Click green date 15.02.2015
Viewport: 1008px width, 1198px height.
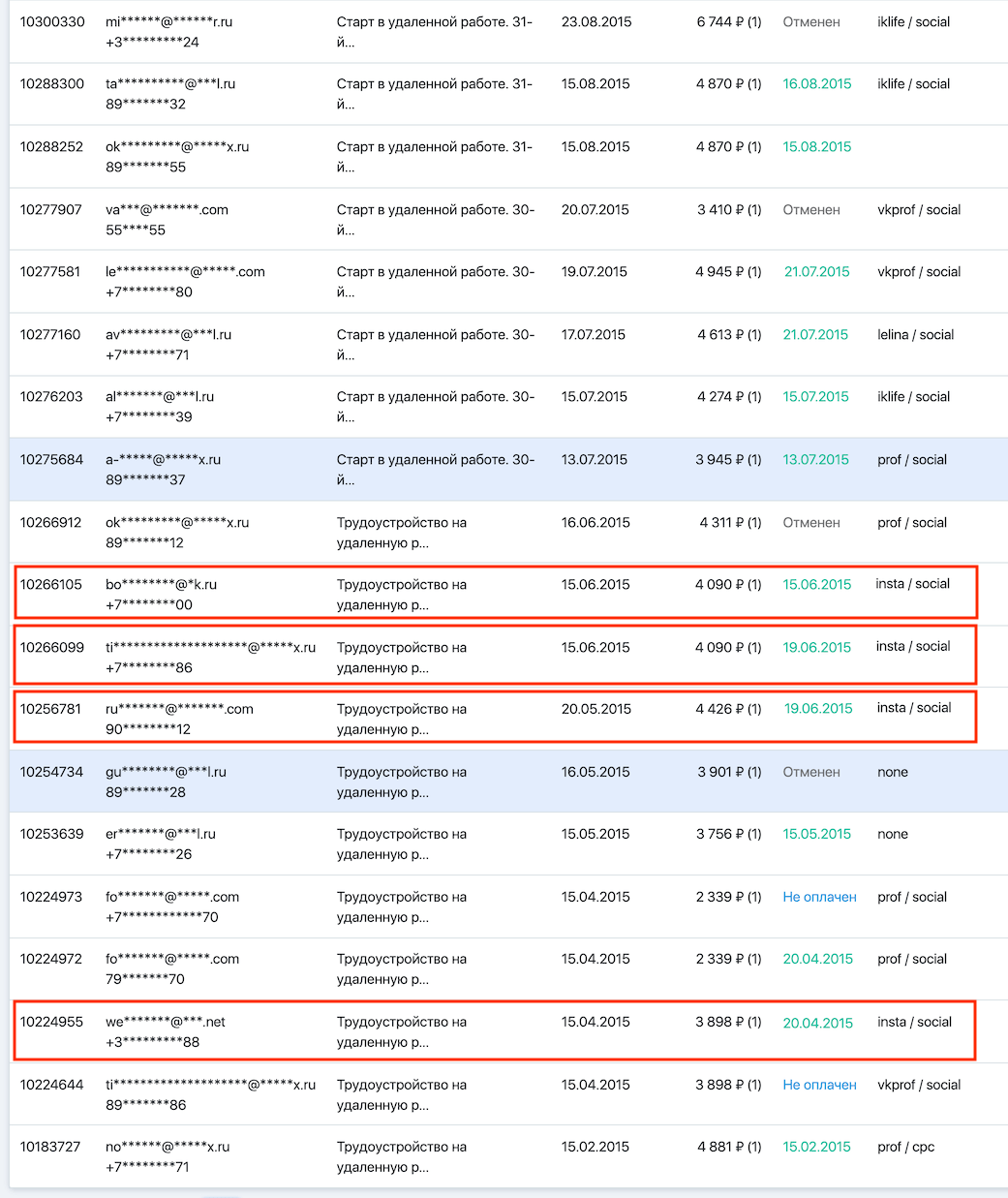pos(817,1147)
